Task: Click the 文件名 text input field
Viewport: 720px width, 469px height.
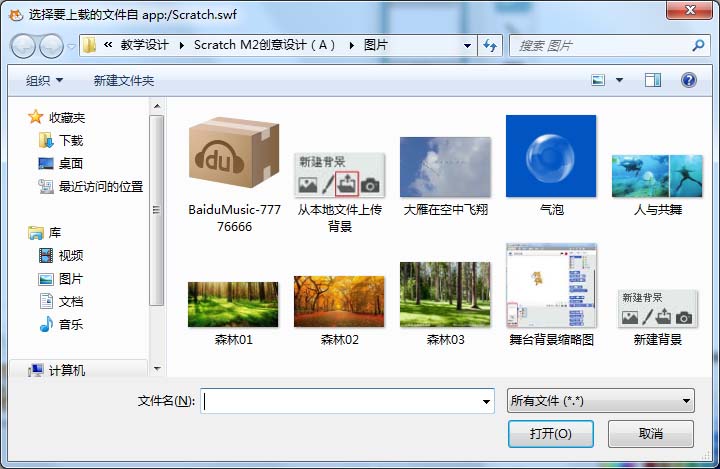Action: (340, 402)
